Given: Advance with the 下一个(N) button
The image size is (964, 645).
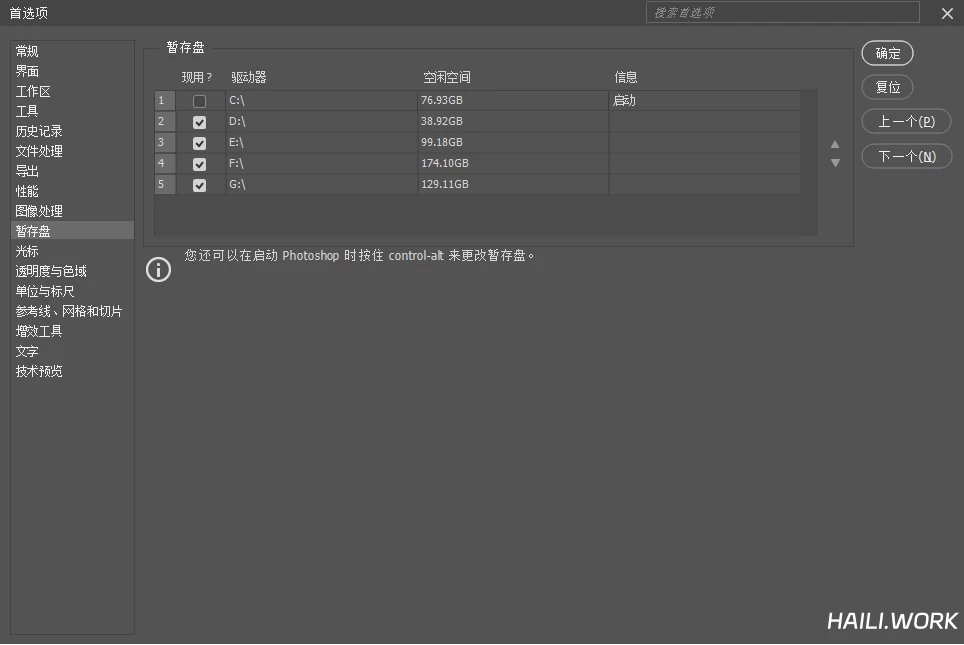Looking at the screenshot, I should tap(906, 156).
